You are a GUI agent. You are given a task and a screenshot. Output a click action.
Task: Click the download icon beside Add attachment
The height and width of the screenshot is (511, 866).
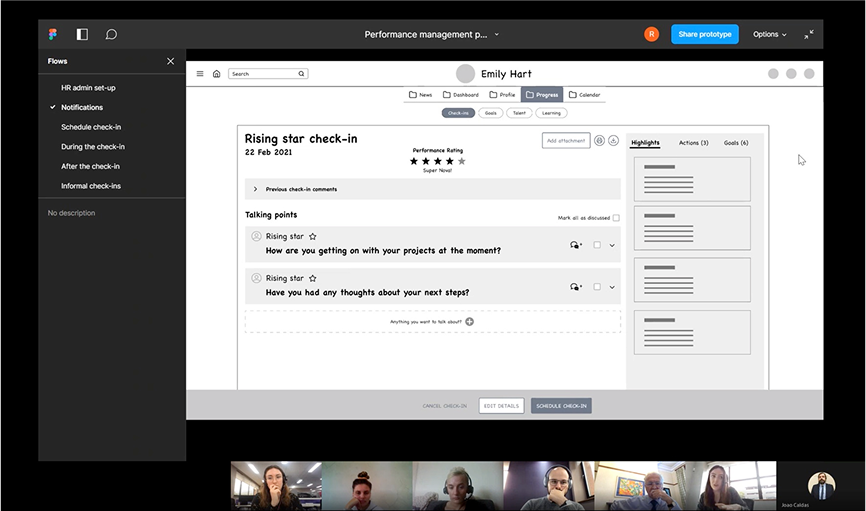pos(613,141)
